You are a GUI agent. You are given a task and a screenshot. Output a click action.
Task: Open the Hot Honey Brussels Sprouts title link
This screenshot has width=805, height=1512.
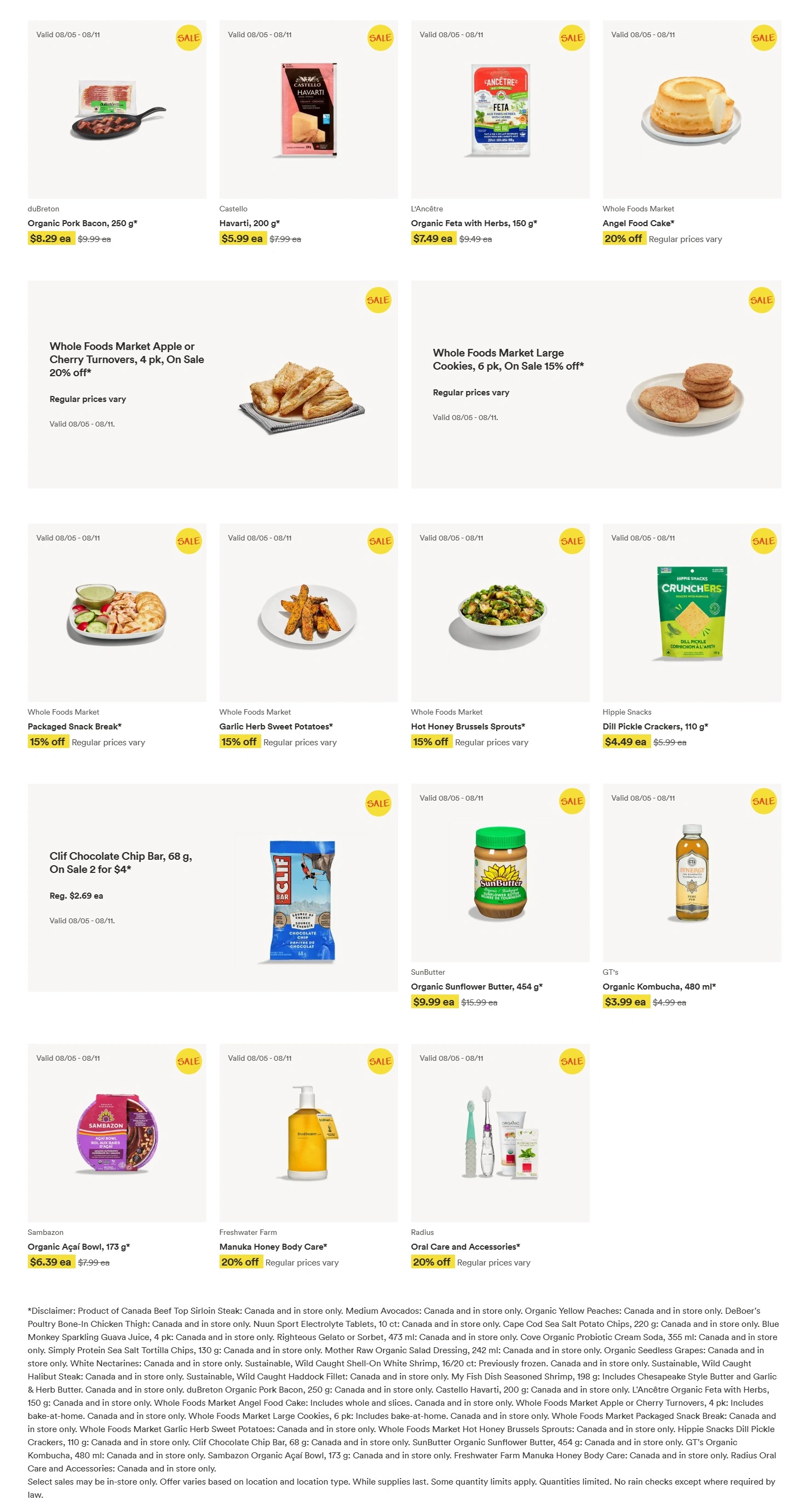tap(468, 726)
